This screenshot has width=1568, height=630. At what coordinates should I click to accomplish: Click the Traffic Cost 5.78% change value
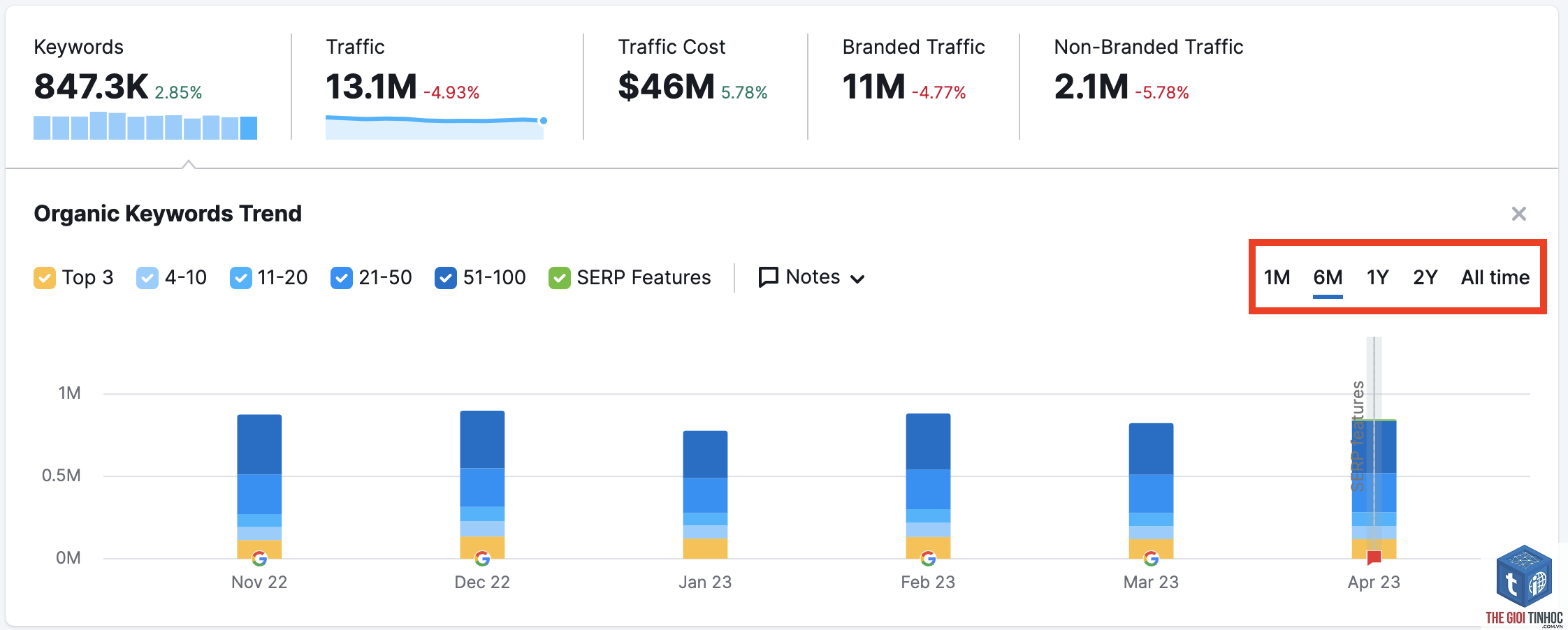pyautogui.click(x=744, y=92)
